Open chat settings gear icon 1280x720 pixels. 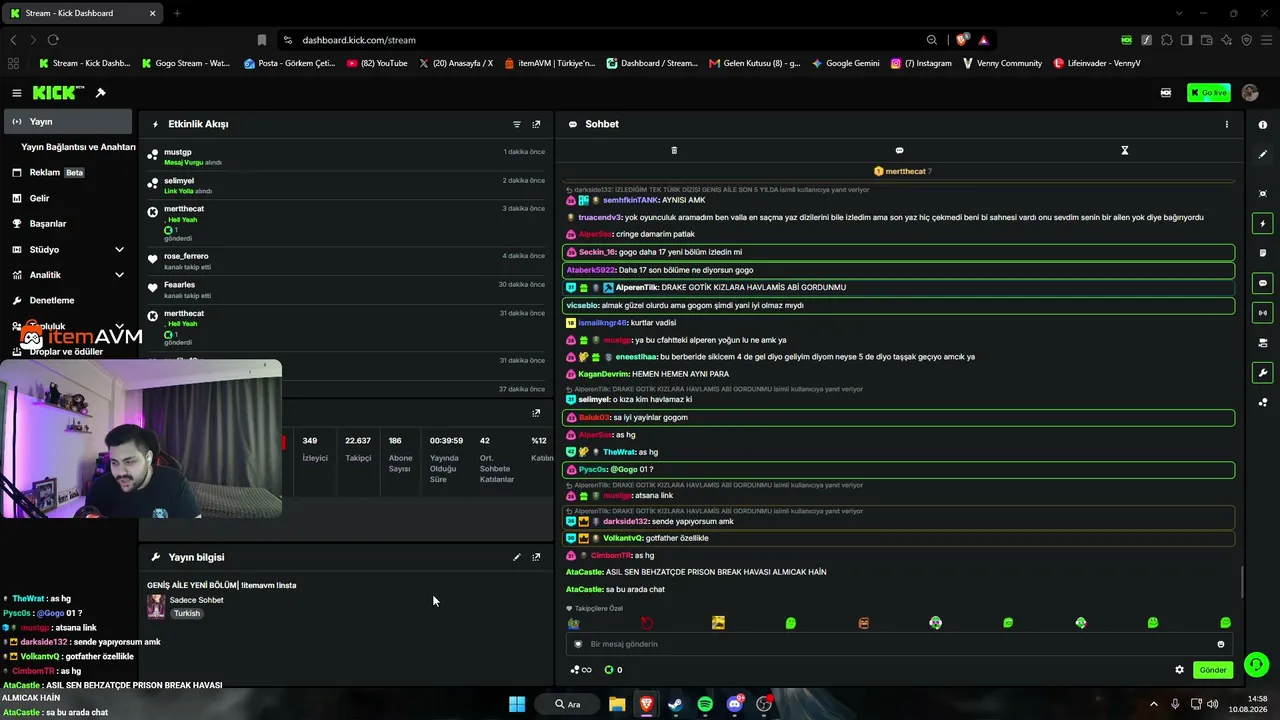click(x=1179, y=670)
